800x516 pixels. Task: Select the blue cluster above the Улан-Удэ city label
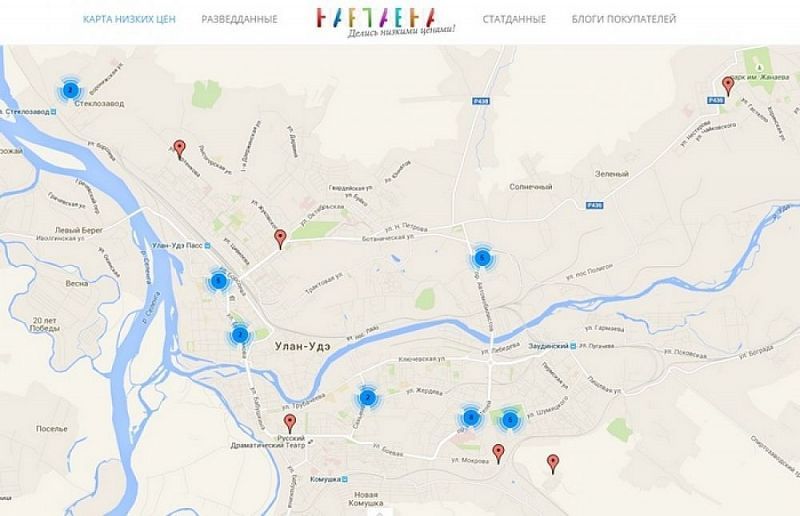pyautogui.click(x=239, y=335)
